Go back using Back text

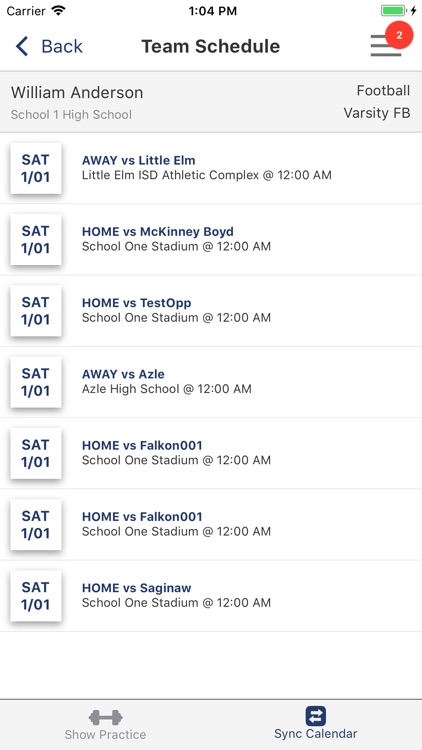[x=62, y=46]
